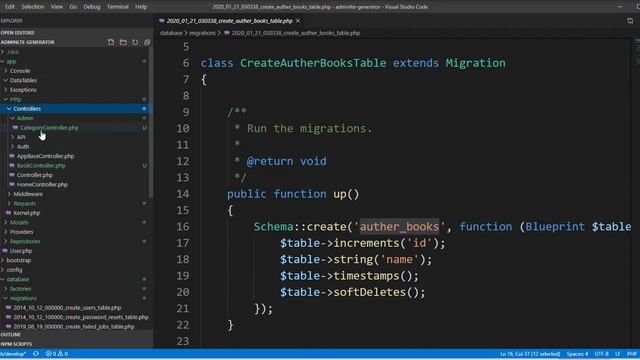Click the PHP file icon beside Controller.php
640x360 pixels.
tap(12, 175)
